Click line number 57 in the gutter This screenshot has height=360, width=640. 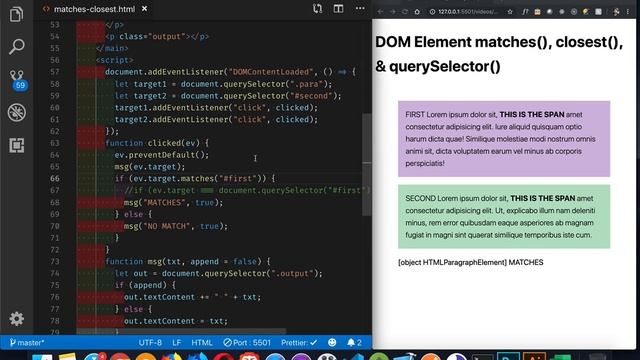pos(55,72)
